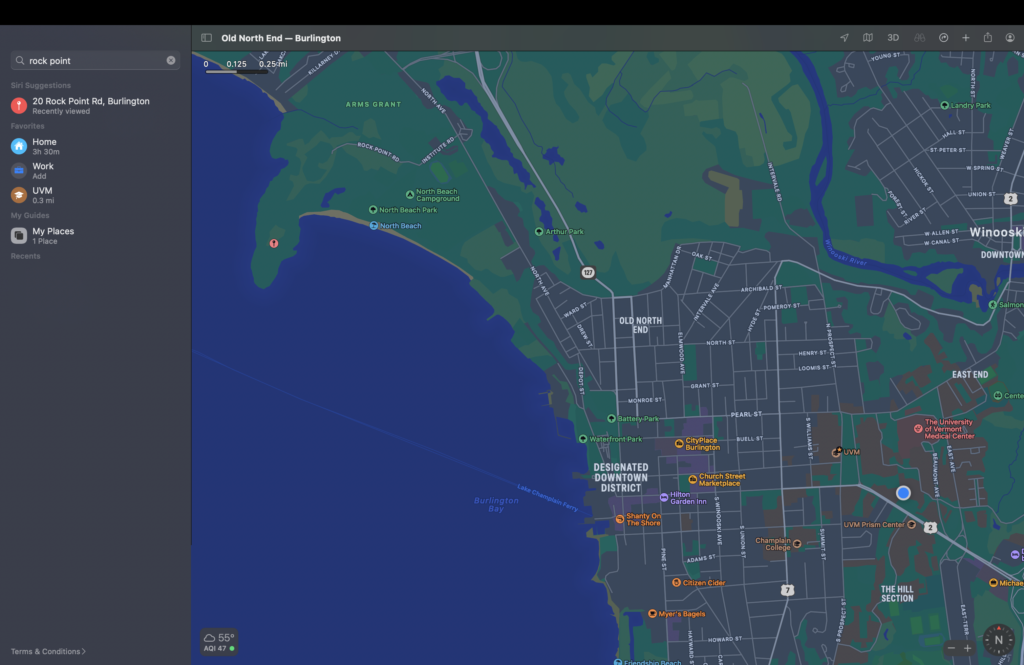This screenshot has width=1024, height=665.
Task: Open the Home favorite
Action: 44,146
